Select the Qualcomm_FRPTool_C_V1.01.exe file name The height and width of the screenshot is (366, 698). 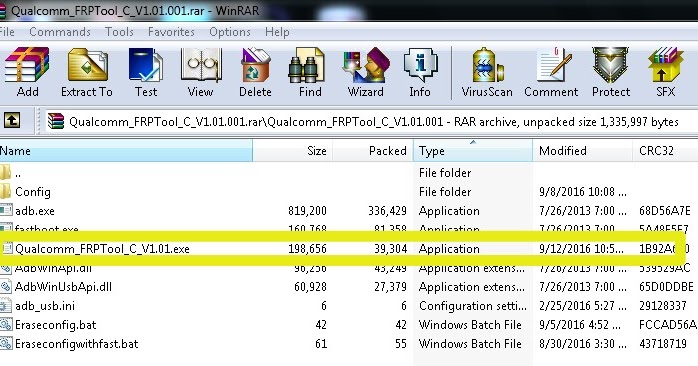[x=102, y=248]
